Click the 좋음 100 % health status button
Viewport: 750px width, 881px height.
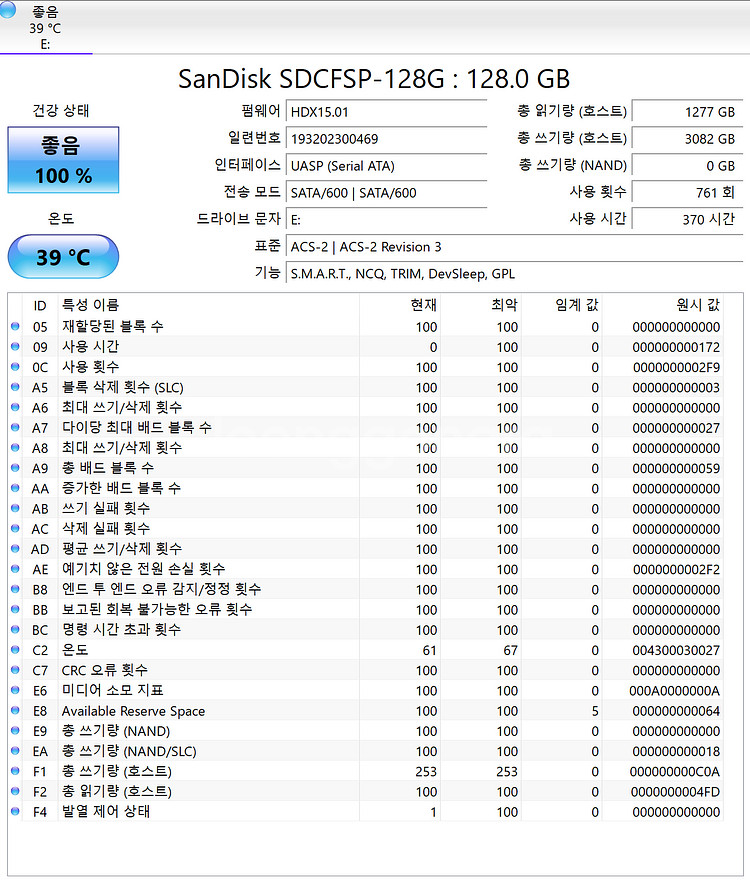(x=63, y=160)
